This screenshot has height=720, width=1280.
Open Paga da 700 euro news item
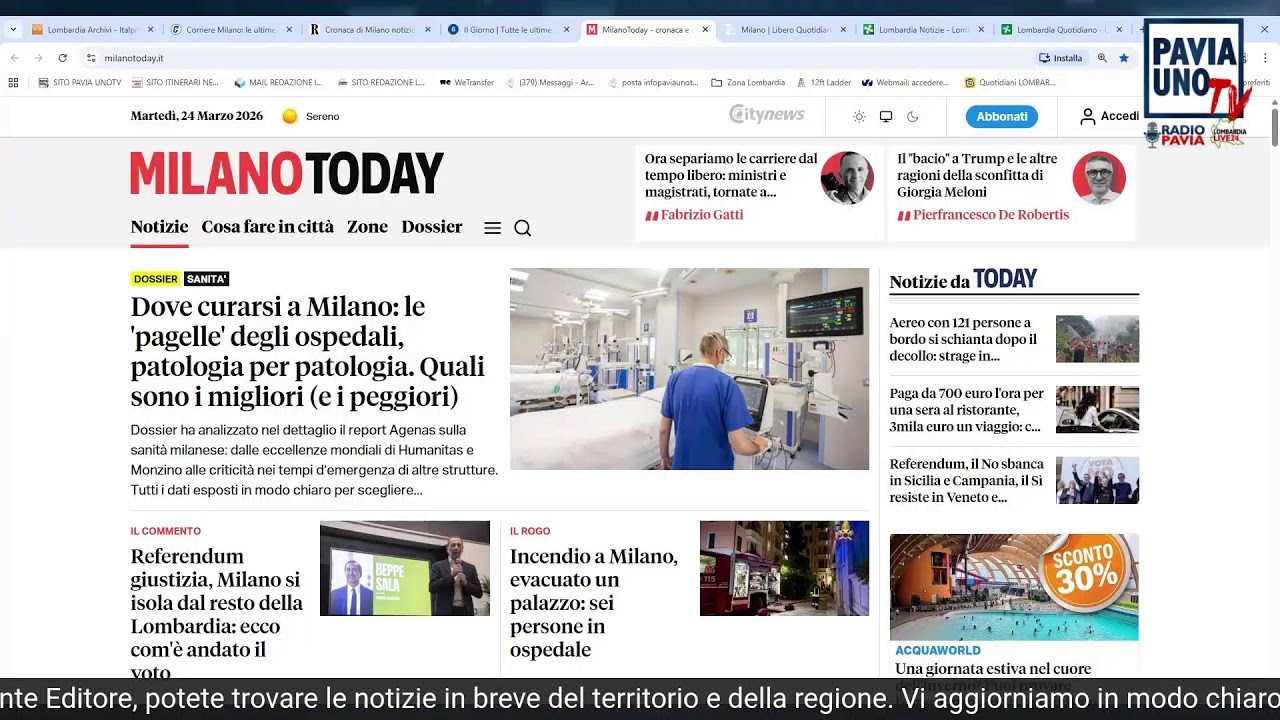[x=967, y=410]
